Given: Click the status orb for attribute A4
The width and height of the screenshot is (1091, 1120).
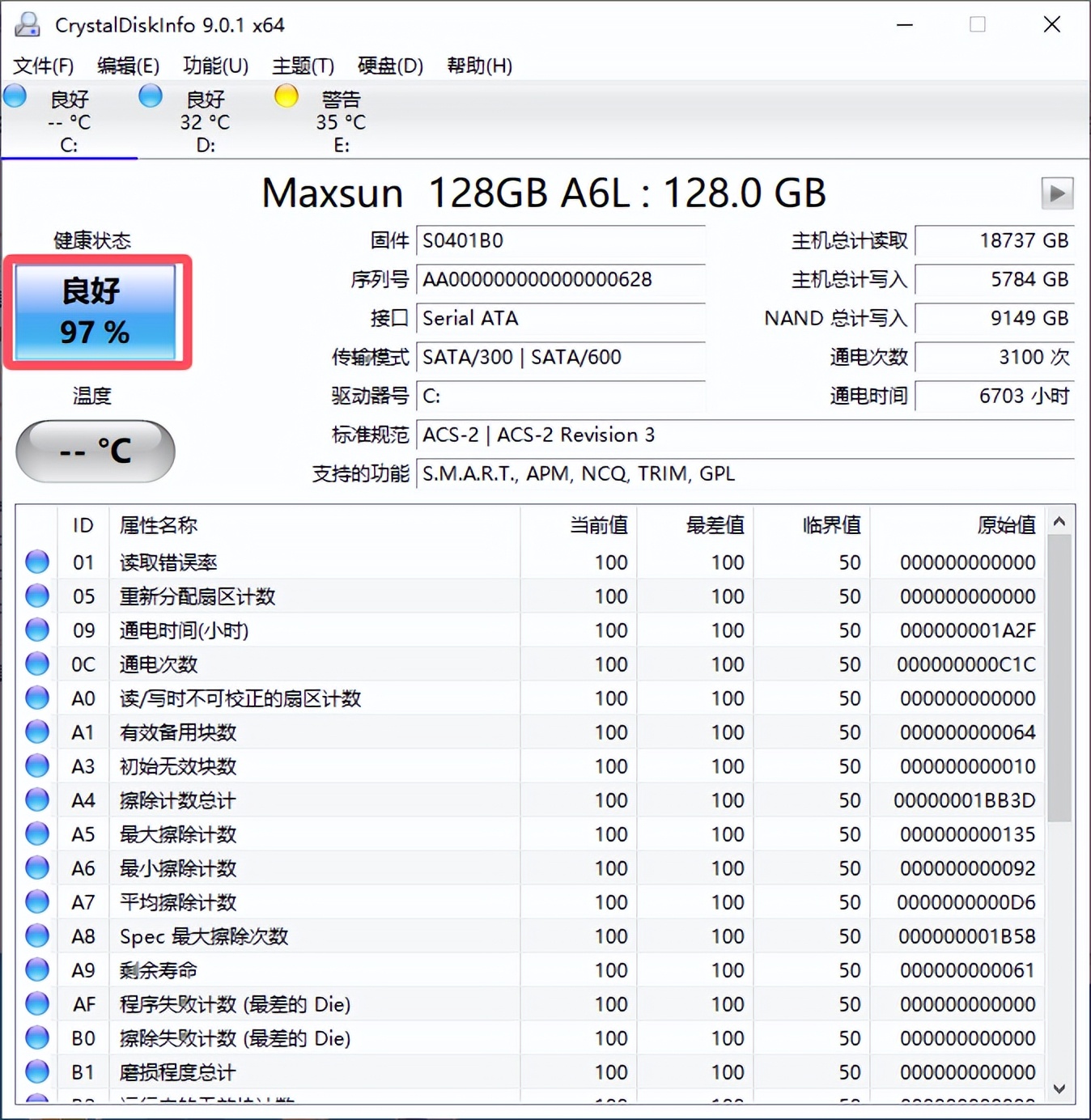Looking at the screenshot, I should pyautogui.click(x=37, y=800).
